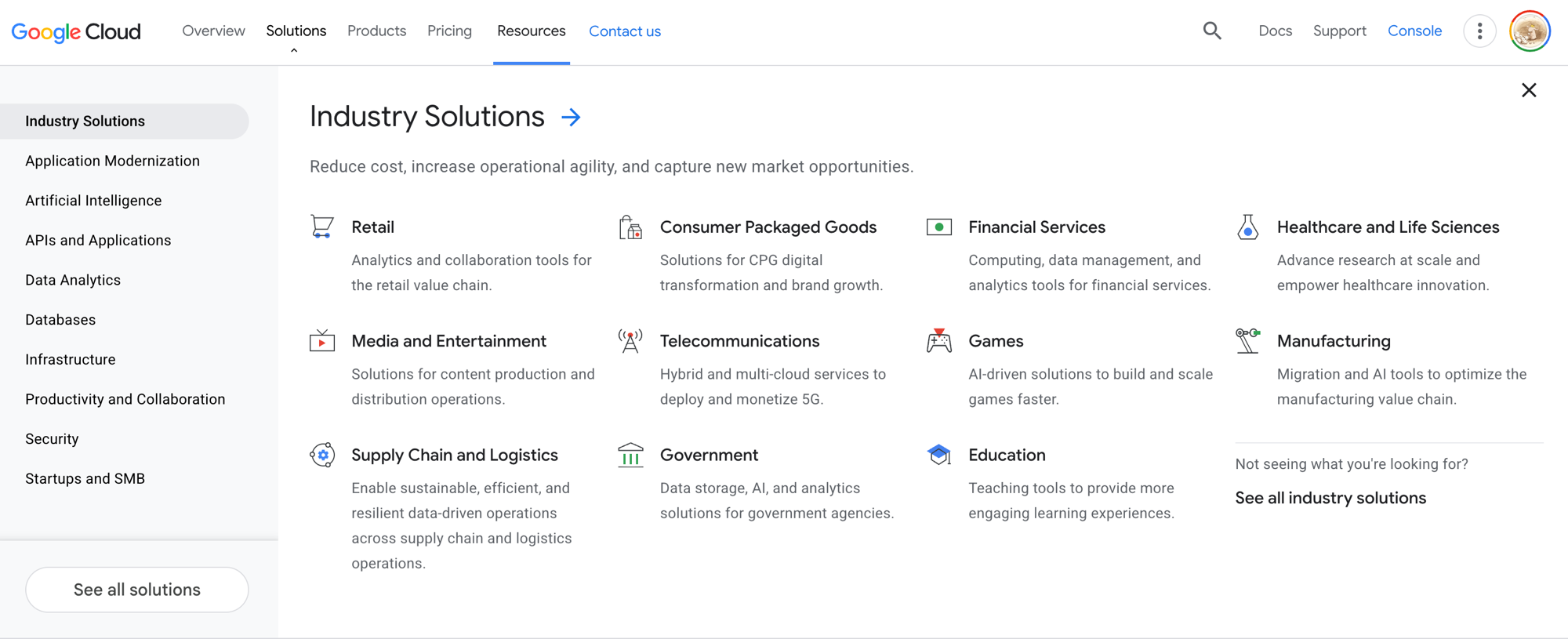1568x639 pixels.
Task: Click the blue arrow next to Industry Solutions
Action: [x=571, y=117]
